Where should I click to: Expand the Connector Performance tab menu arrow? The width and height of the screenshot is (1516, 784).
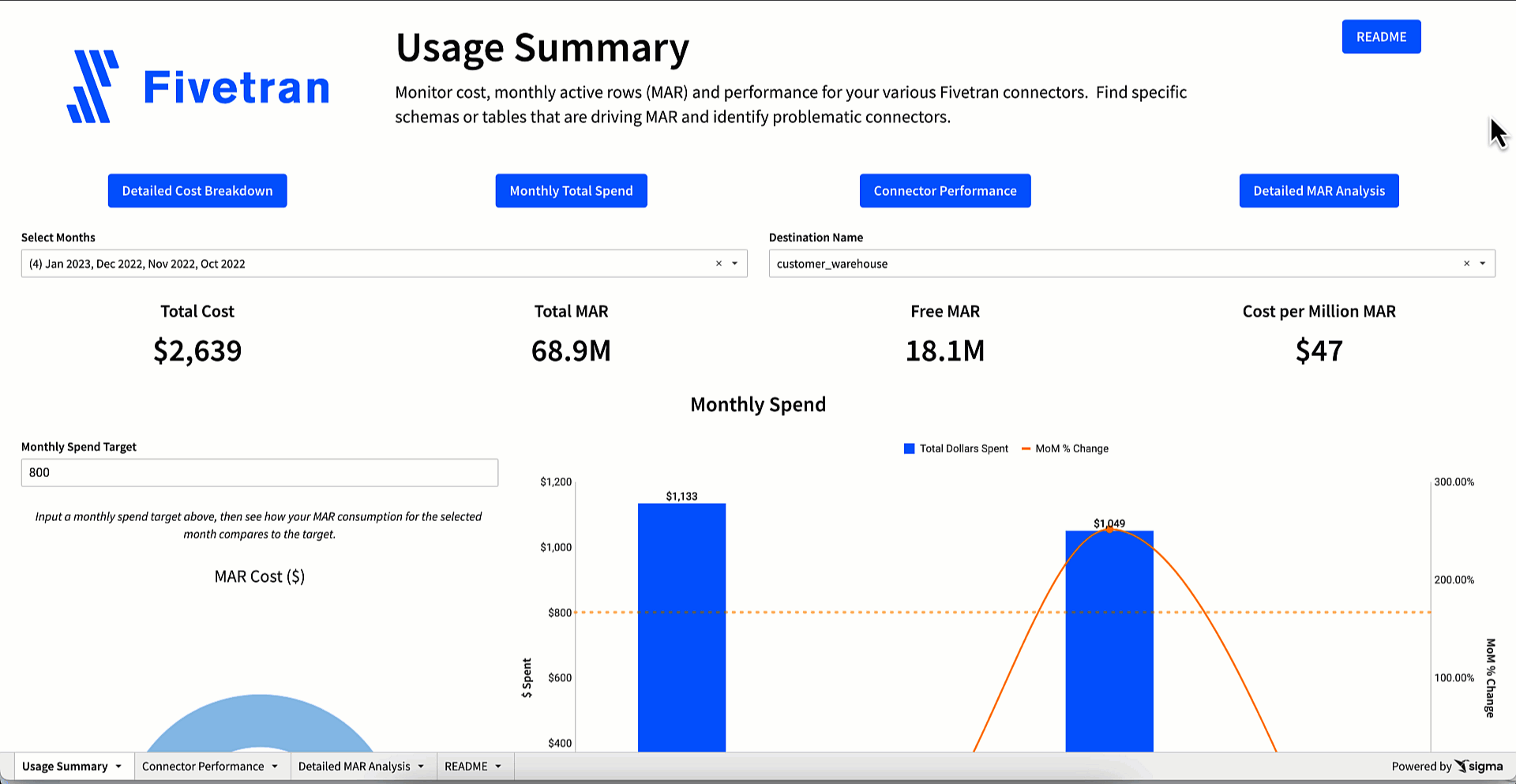pyautogui.click(x=275, y=767)
